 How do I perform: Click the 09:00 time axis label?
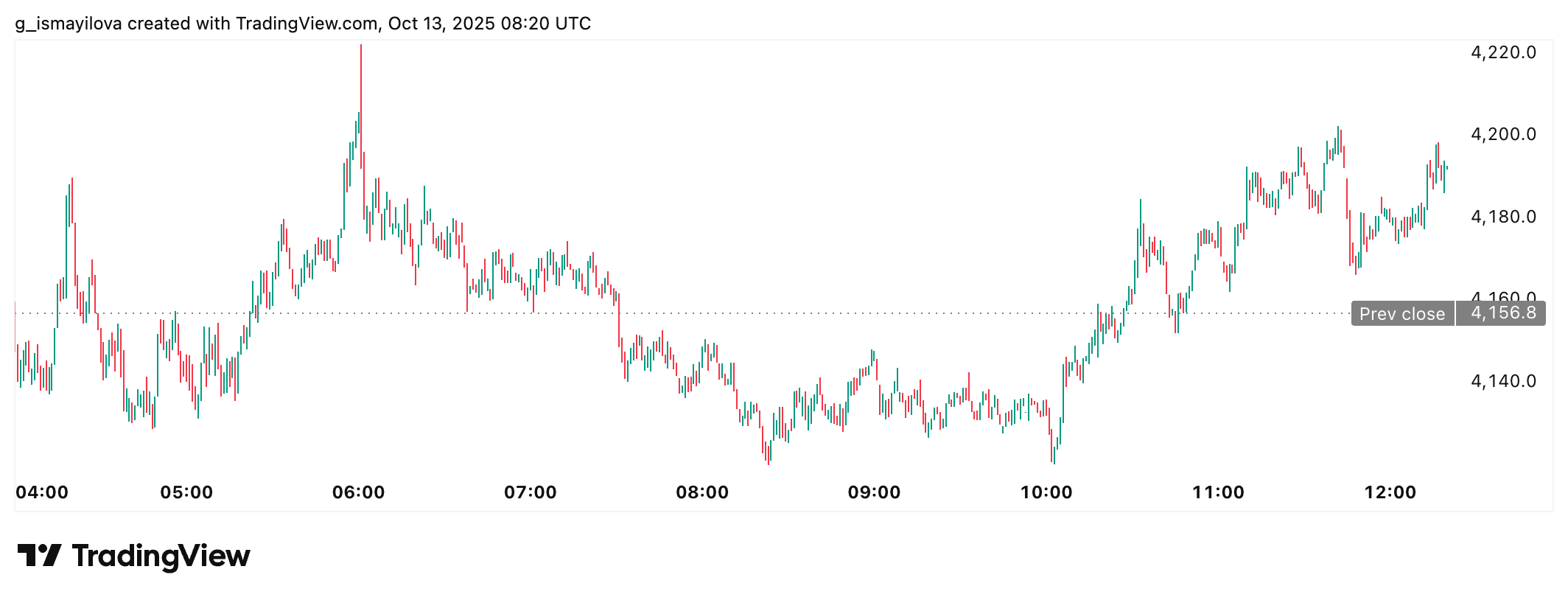click(x=874, y=492)
